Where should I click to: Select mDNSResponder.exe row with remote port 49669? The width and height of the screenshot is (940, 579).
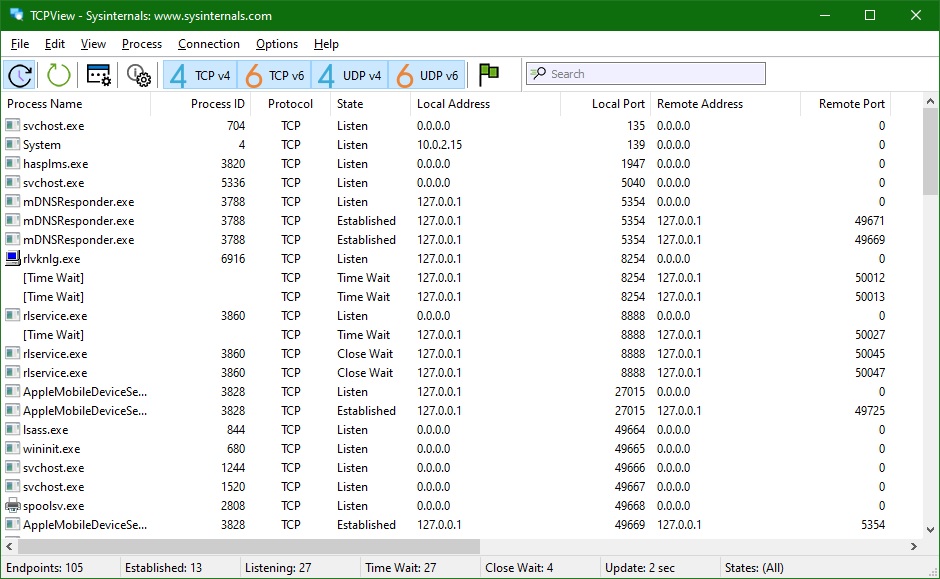(445, 240)
